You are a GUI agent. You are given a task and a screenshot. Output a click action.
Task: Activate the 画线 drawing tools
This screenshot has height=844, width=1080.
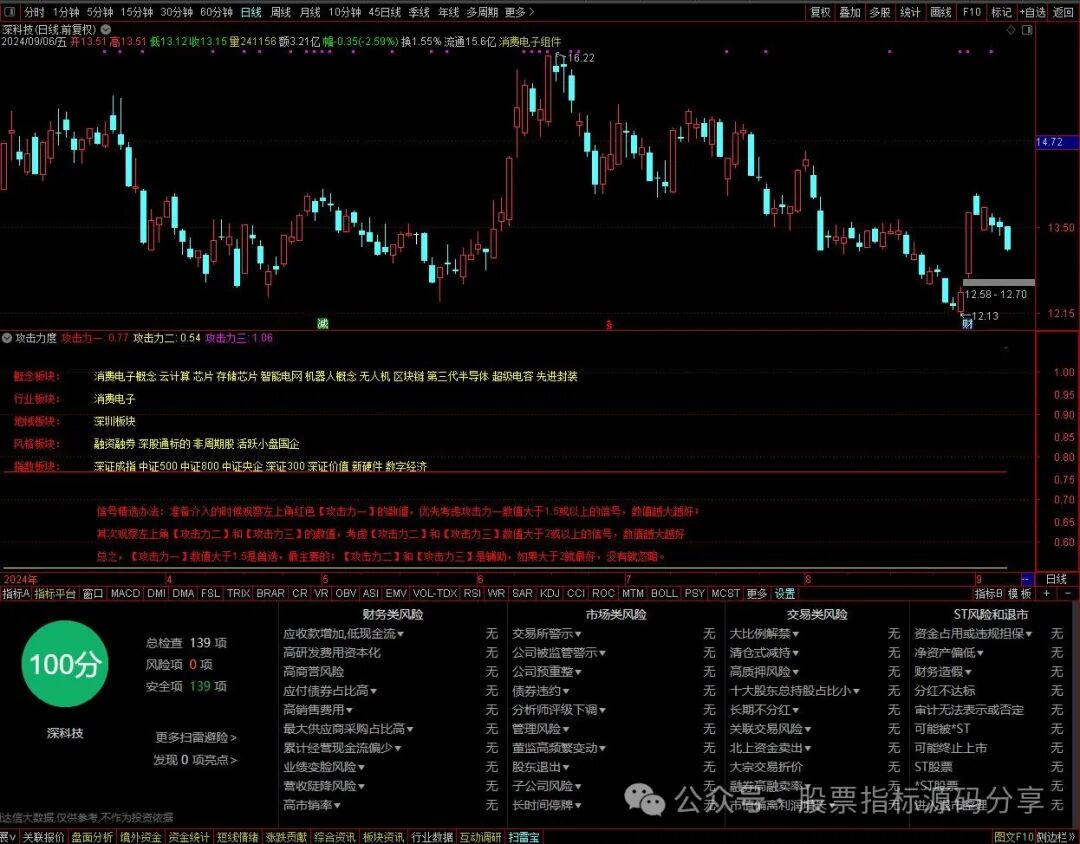click(940, 12)
